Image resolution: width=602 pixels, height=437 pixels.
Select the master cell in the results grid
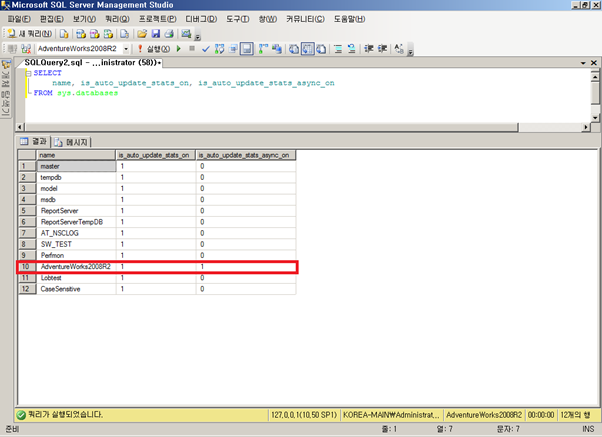76,166
